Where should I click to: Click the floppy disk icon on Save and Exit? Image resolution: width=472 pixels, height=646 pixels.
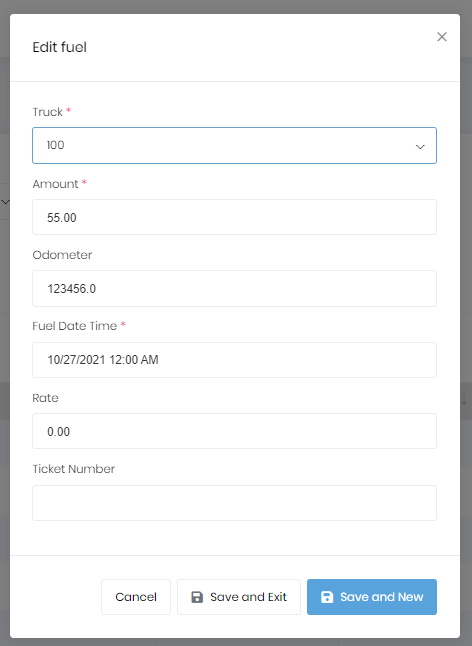pos(197,597)
